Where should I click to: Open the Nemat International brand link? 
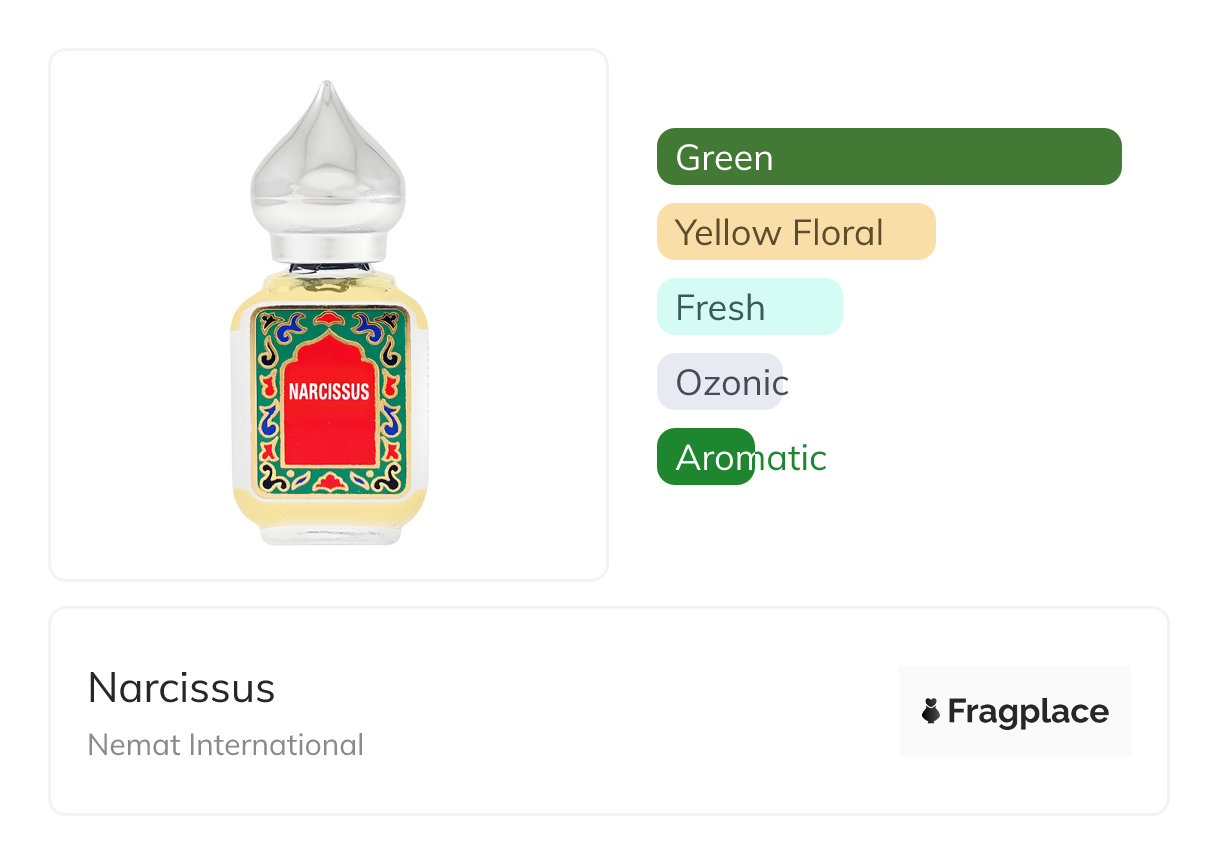click(225, 745)
